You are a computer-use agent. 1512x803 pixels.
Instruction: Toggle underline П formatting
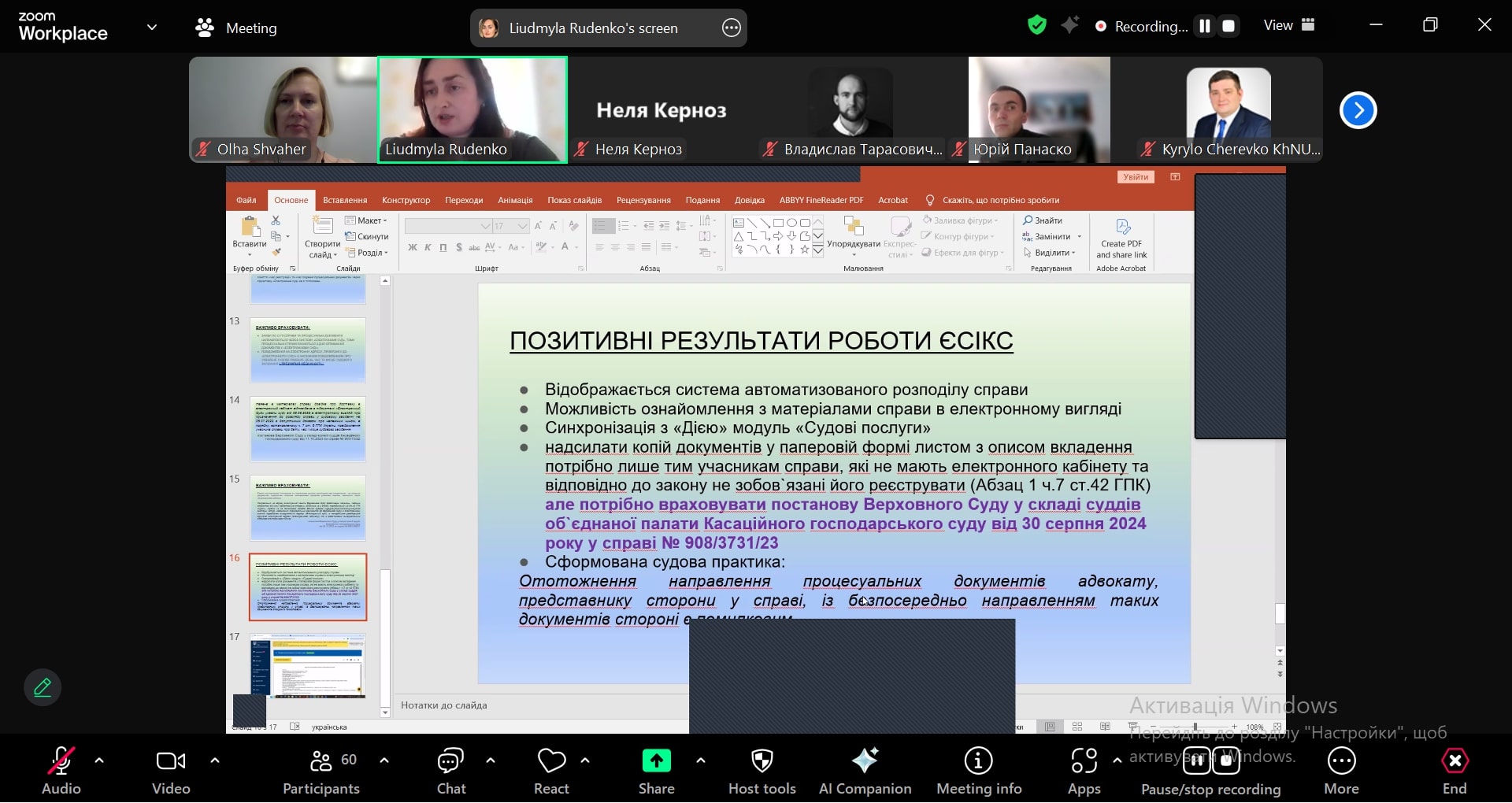[x=443, y=247]
